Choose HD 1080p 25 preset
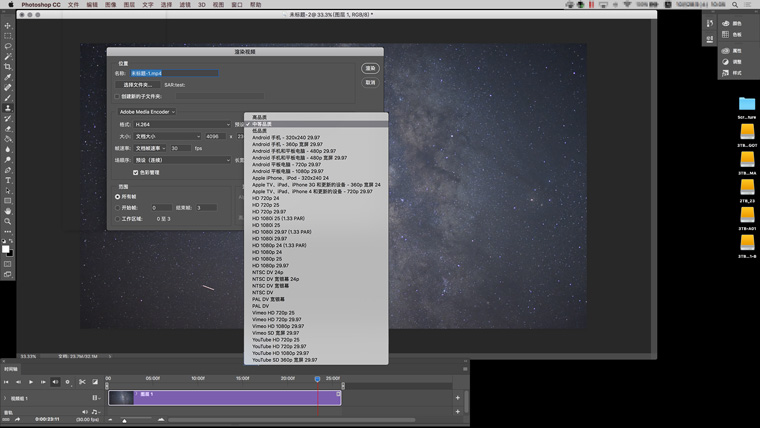Viewport: 760px width, 428px height. (x=267, y=259)
